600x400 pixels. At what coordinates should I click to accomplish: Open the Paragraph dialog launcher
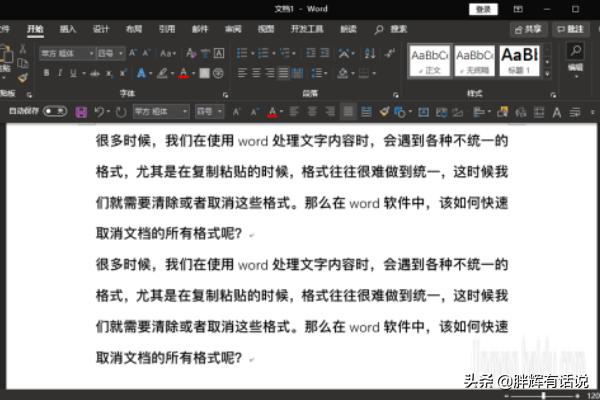pos(396,95)
